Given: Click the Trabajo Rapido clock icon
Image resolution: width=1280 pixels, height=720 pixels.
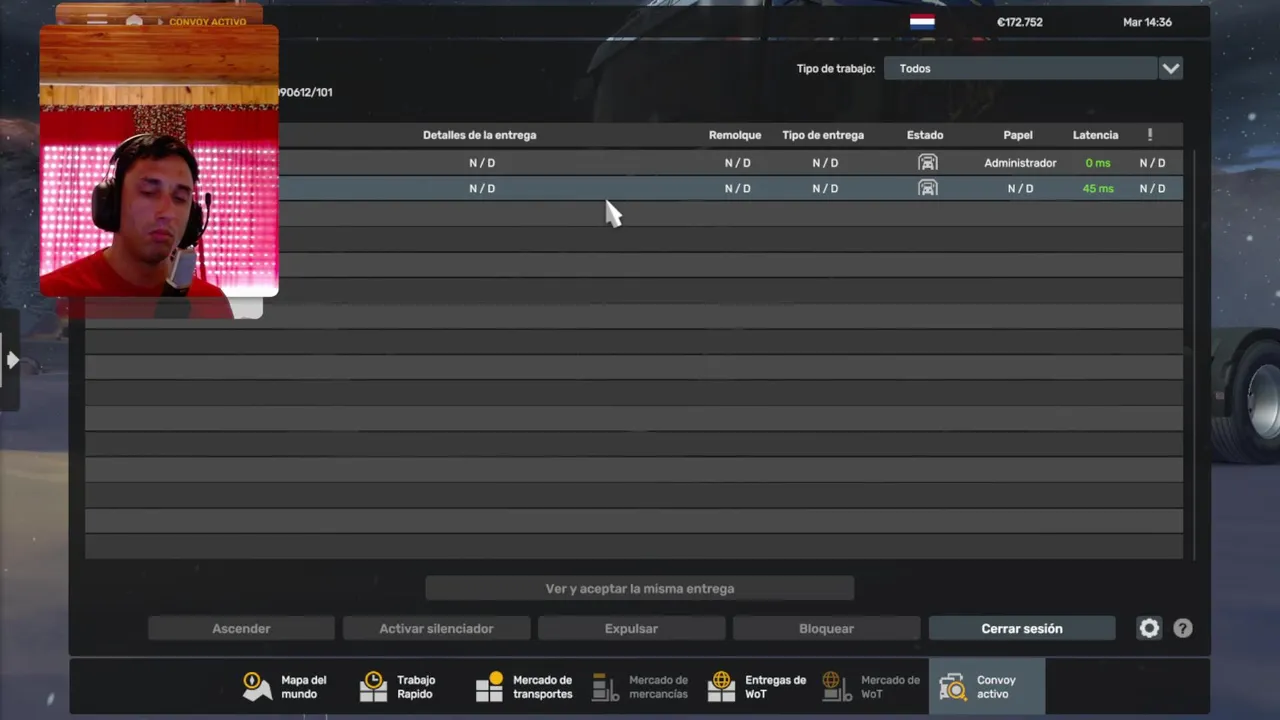Looking at the screenshot, I should [373, 686].
